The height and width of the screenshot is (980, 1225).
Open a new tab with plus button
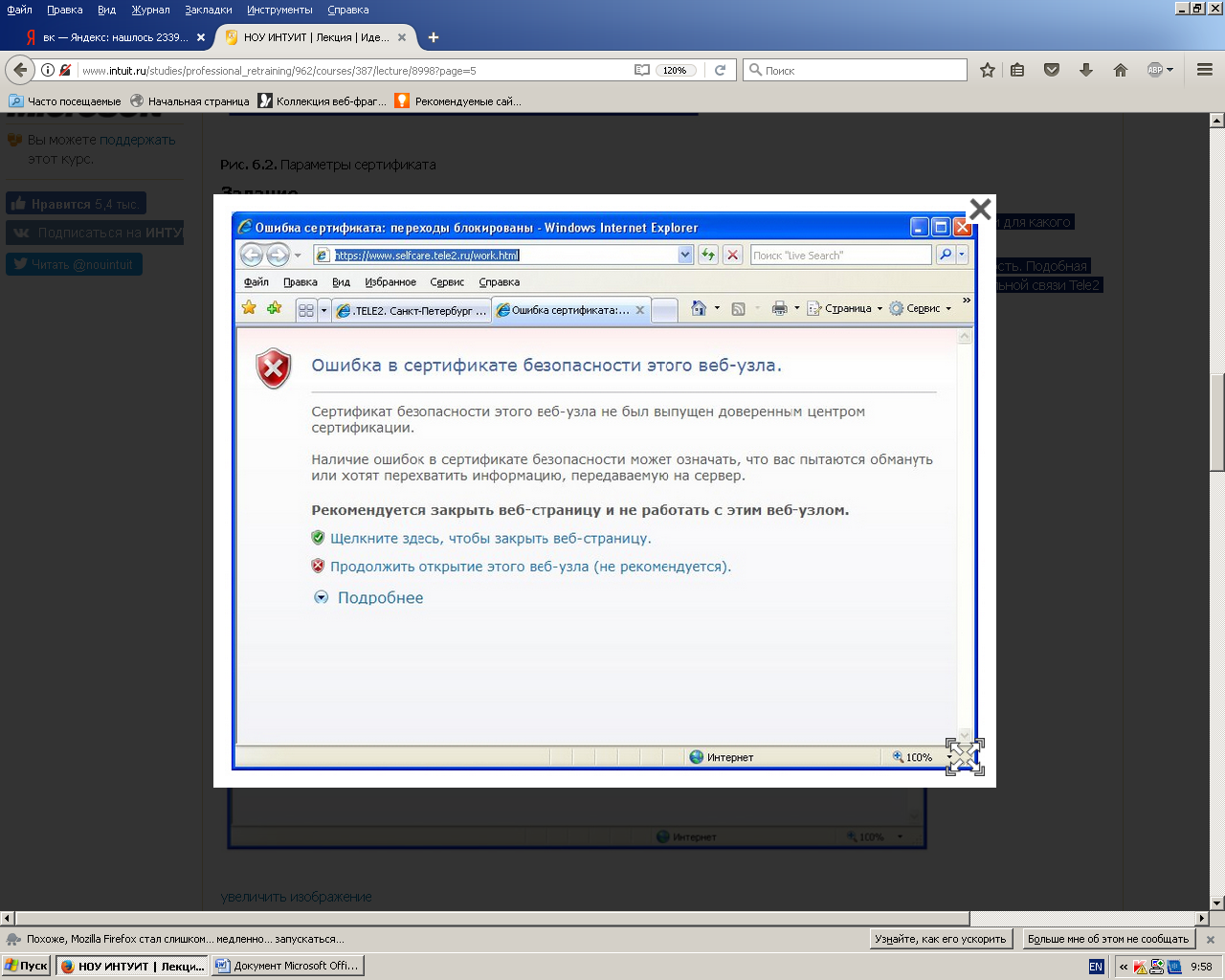point(434,37)
